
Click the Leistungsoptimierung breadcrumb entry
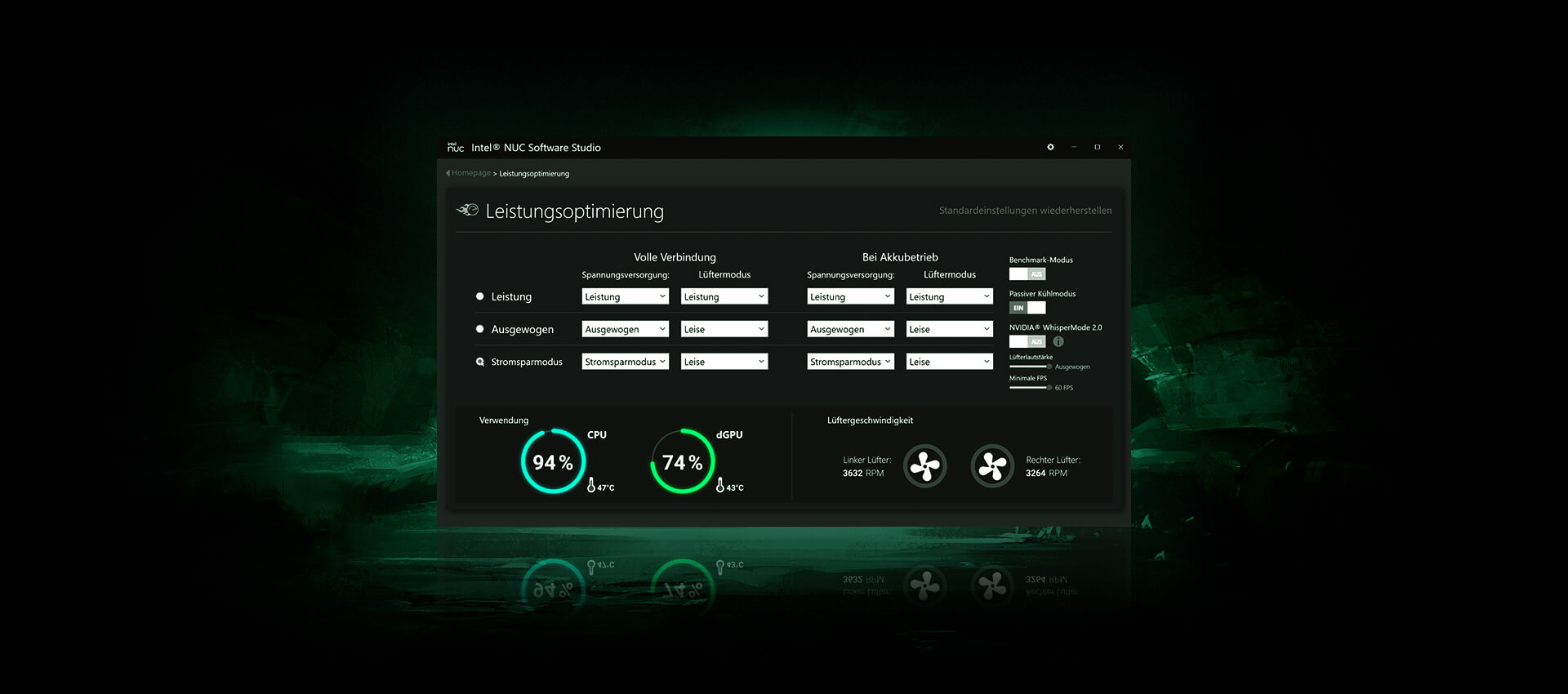[x=534, y=174]
